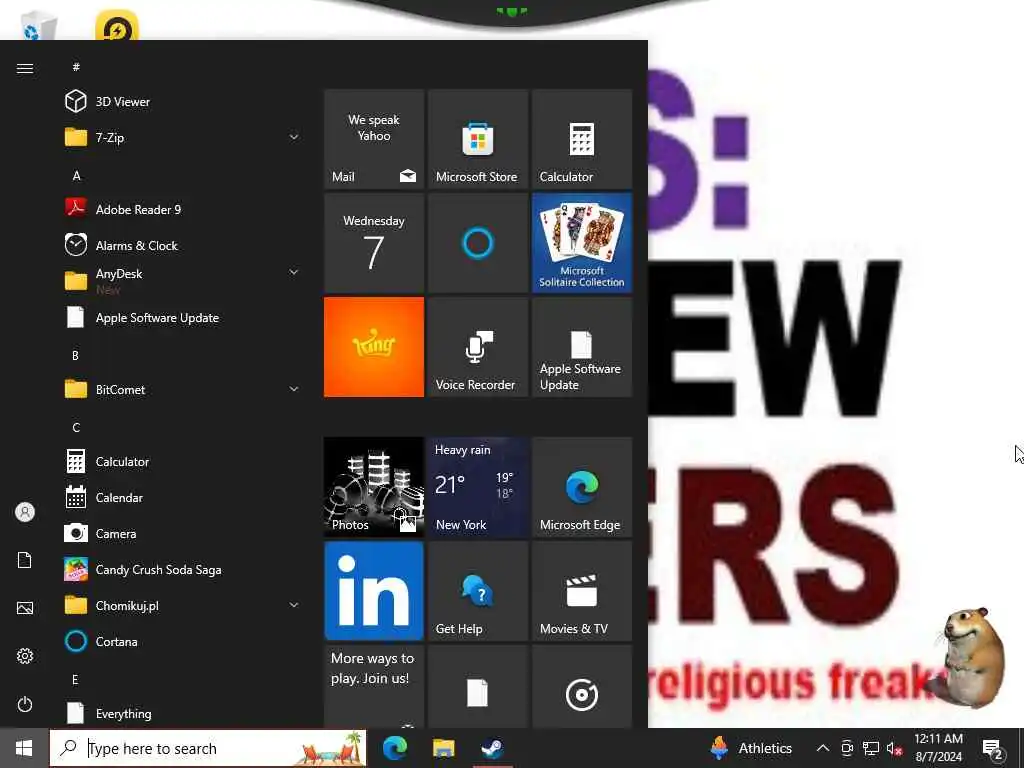Open the Movies & TV tile
This screenshot has width=1024, height=768.
coord(582,591)
